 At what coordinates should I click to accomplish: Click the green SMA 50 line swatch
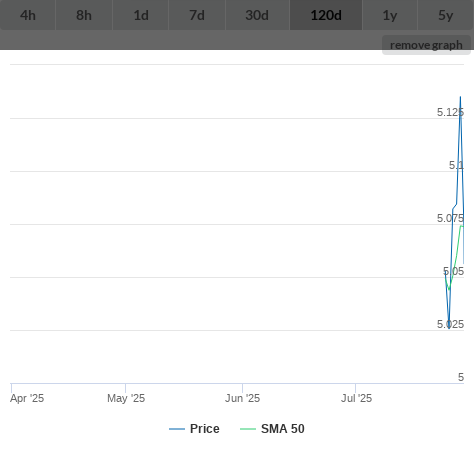click(x=248, y=429)
